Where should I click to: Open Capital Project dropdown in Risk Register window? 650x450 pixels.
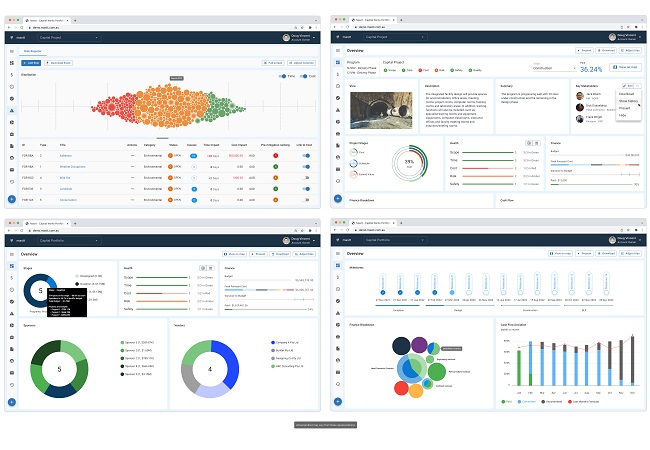click(x=68, y=36)
